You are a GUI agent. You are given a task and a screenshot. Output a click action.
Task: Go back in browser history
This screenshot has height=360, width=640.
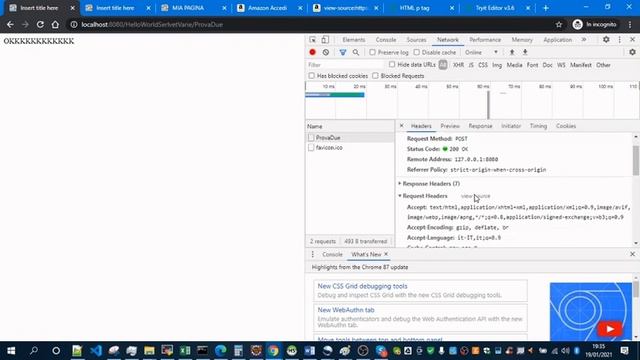pos(10,24)
